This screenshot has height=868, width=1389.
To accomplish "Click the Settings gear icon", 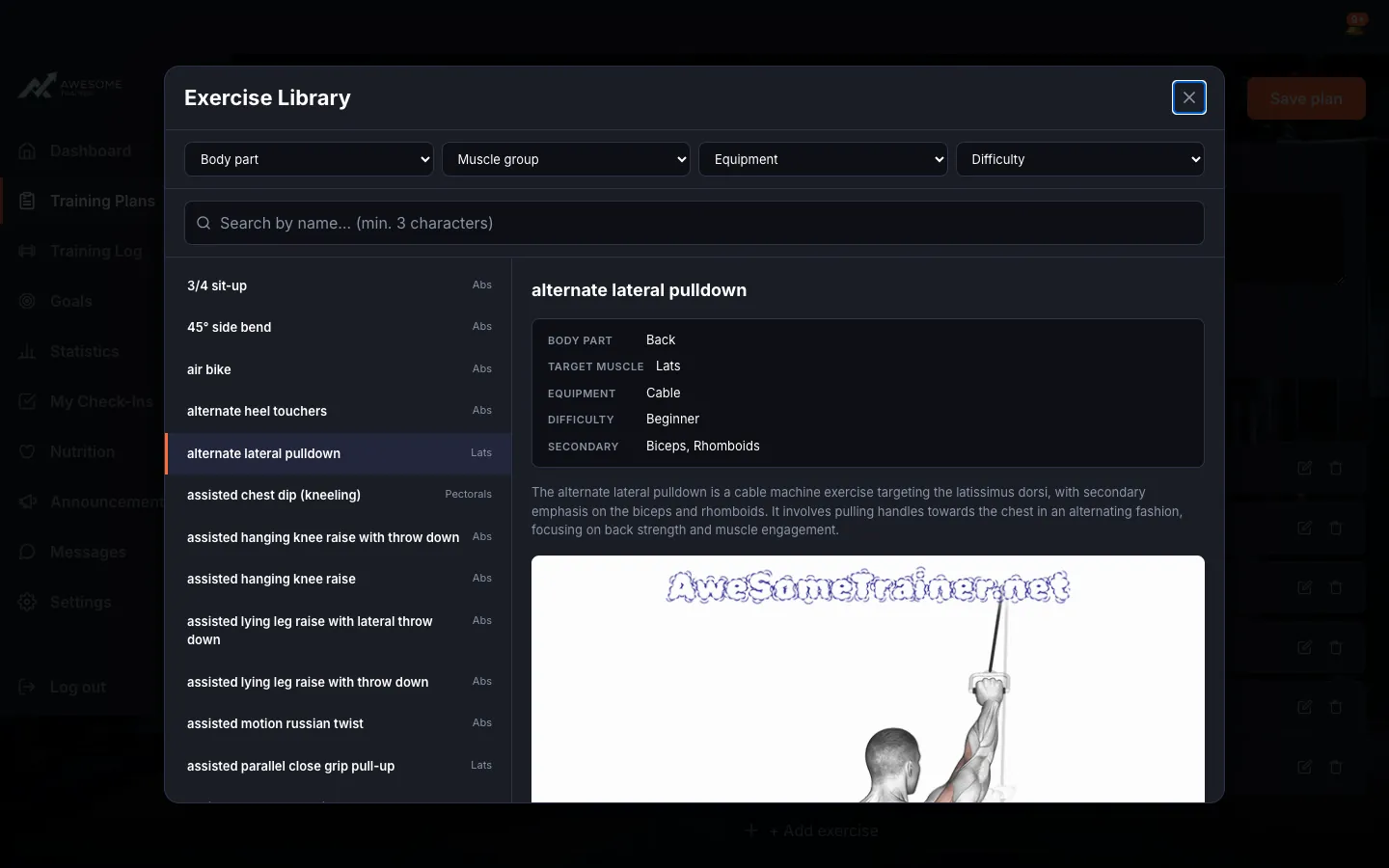I will pos(28,602).
